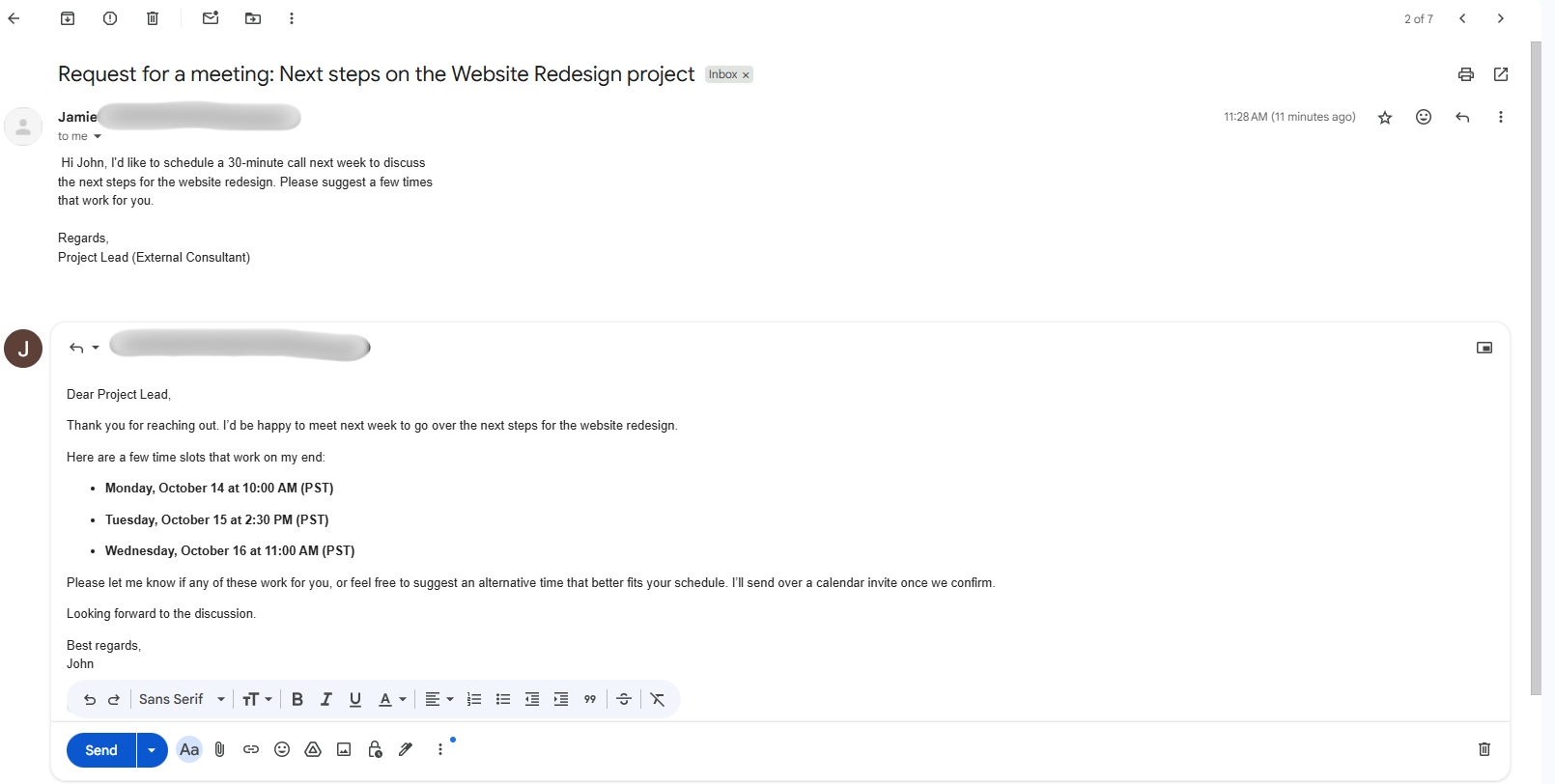Image resolution: width=1555 pixels, height=784 pixels.
Task: Open more options in top toolbar
Action: click(x=292, y=18)
